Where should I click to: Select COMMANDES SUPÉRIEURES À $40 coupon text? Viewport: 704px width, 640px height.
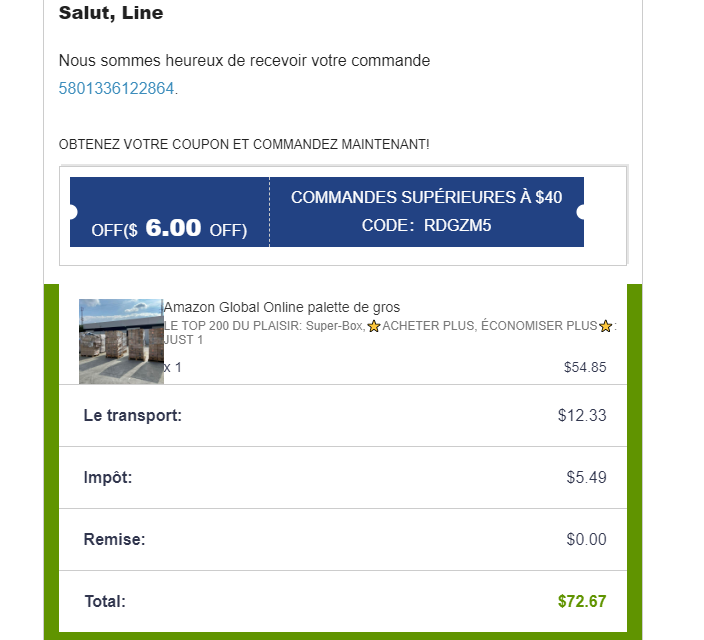(x=426, y=198)
